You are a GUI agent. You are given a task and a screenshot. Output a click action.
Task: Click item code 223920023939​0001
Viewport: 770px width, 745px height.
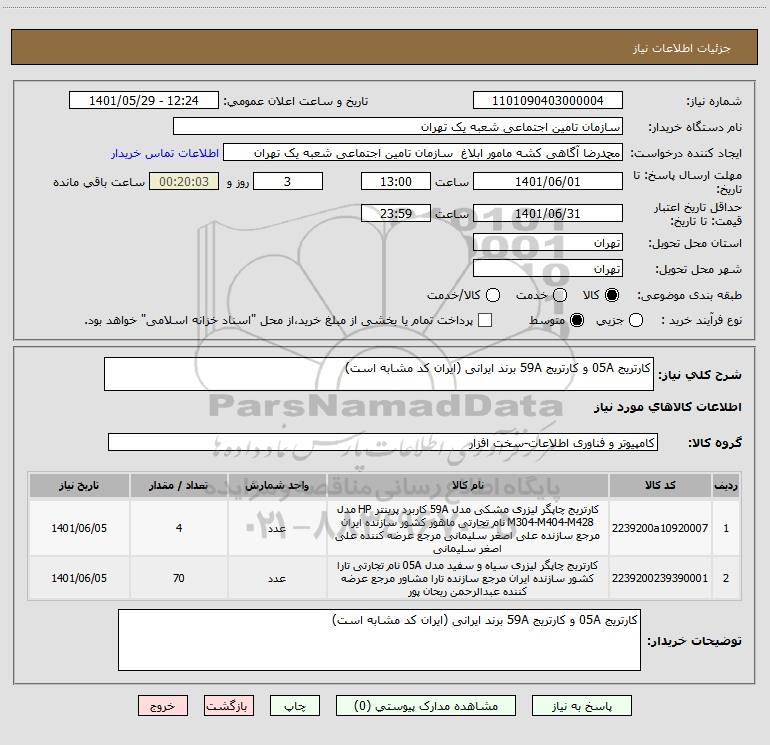[660, 578]
